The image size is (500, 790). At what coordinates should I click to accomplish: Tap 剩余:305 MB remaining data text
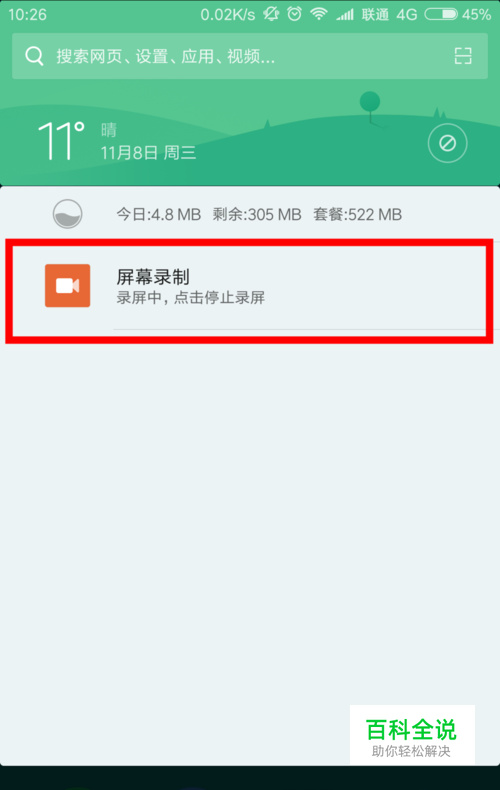point(257,215)
